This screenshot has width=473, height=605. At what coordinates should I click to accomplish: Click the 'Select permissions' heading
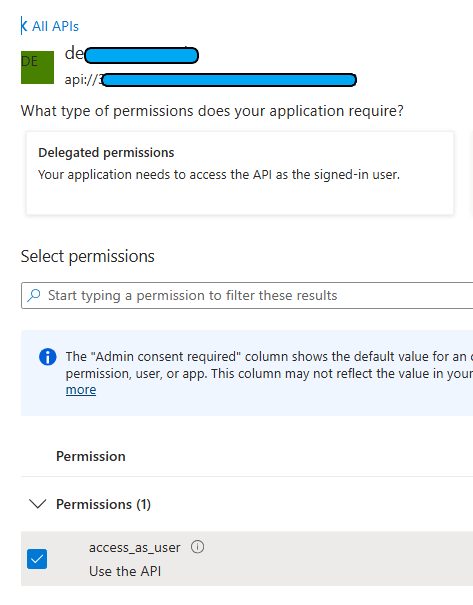[88, 256]
